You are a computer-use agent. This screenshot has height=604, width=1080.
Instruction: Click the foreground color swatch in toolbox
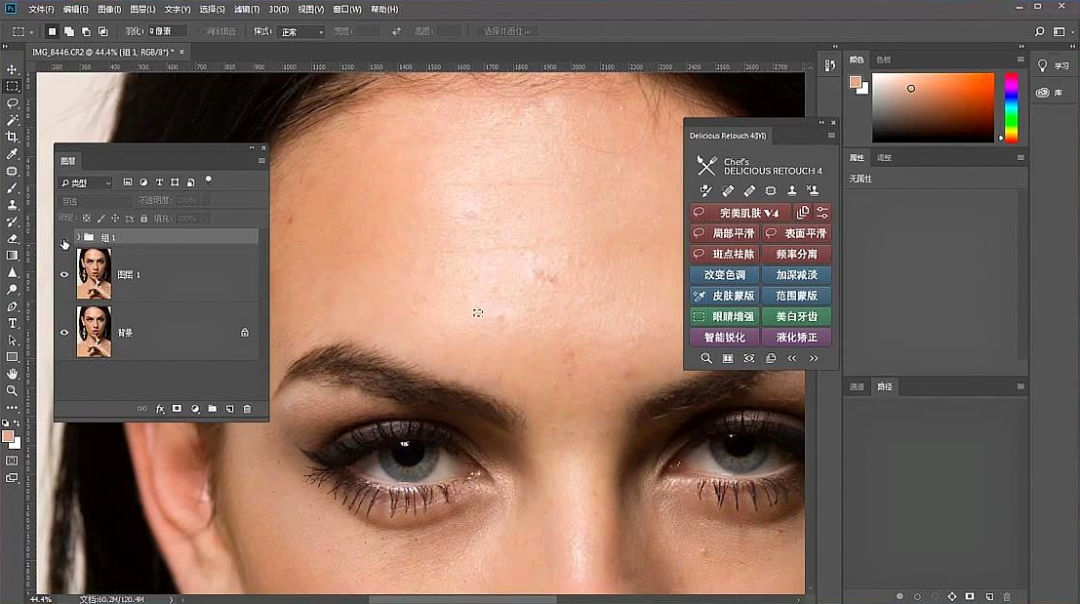tap(8, 437)
